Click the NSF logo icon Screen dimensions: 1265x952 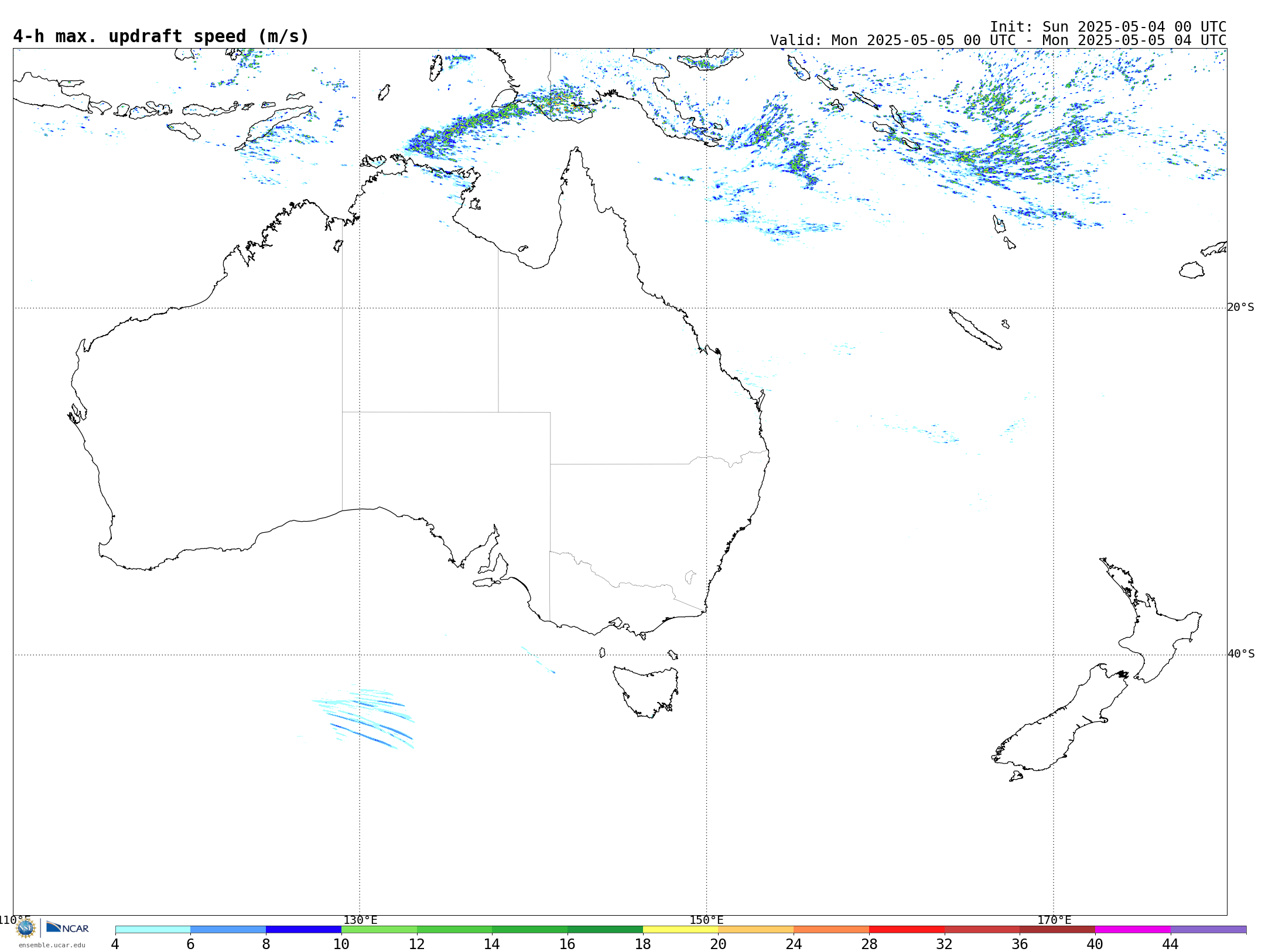pos(26,928)
